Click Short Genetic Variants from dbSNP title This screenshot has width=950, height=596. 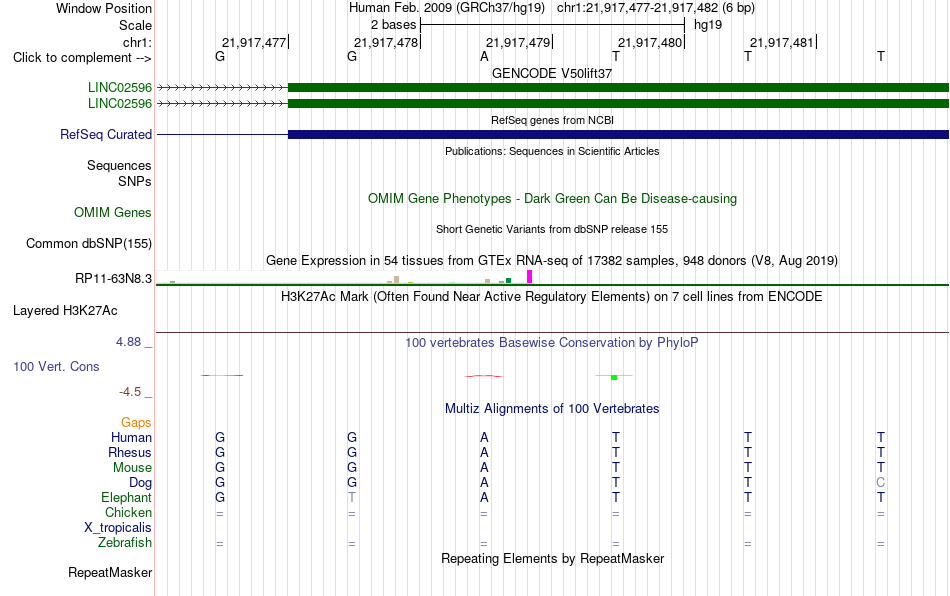[x=552, y=229]
